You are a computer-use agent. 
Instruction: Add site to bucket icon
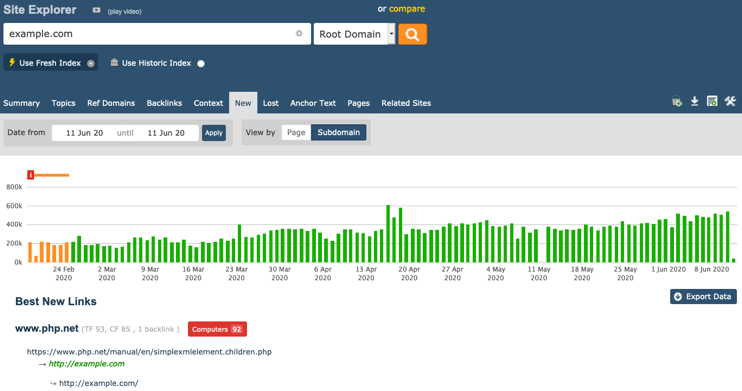(x=677, y=101)
